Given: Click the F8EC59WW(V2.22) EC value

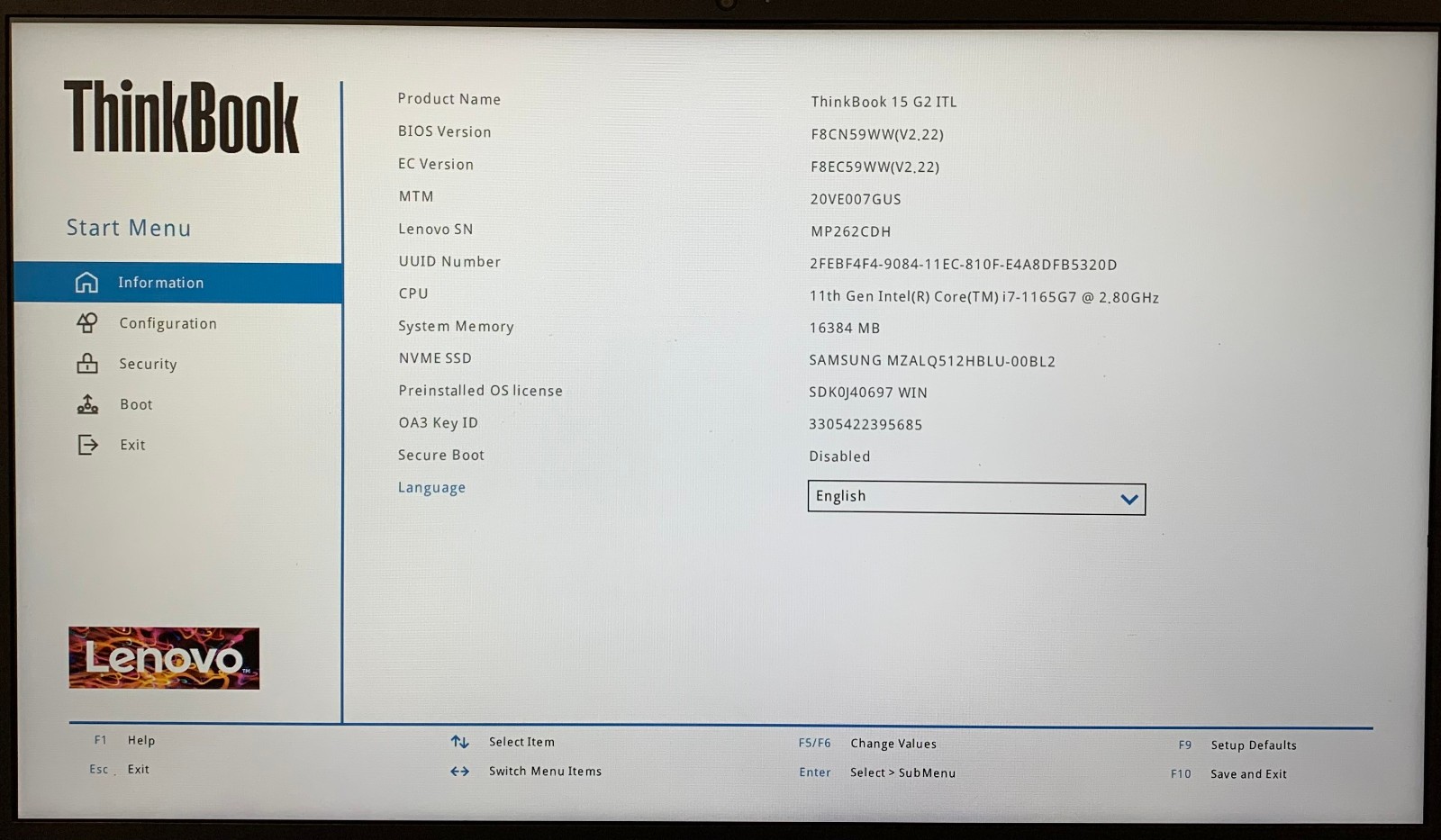Looking at the screenshot, I should tap(875, 167).
